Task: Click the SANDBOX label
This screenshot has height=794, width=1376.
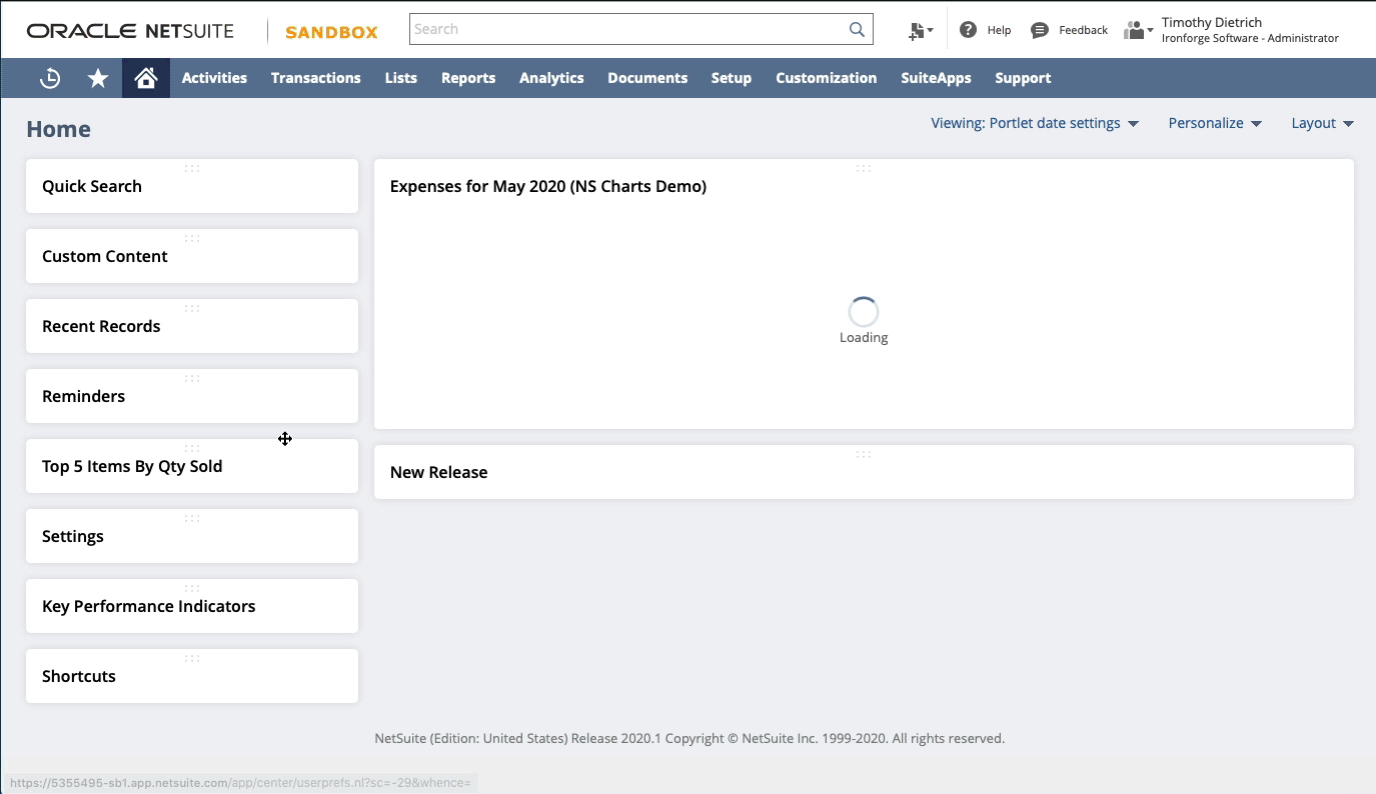Action: click(x=331, y=32)
